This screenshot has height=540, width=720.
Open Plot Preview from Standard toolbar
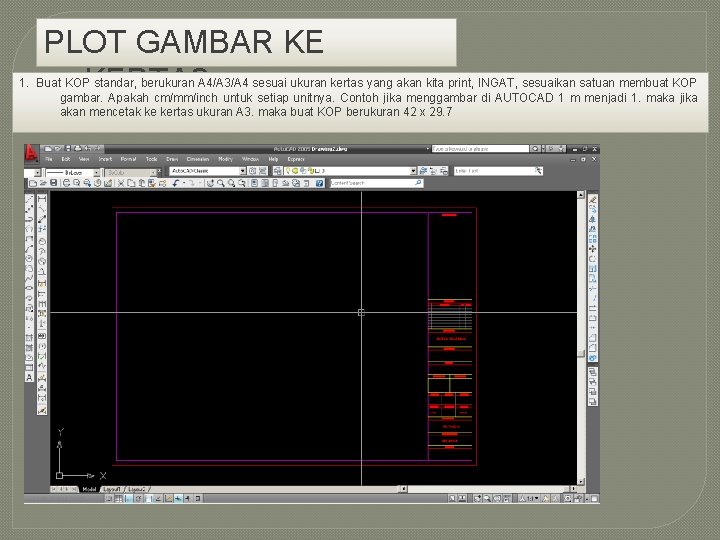[76, 183]
